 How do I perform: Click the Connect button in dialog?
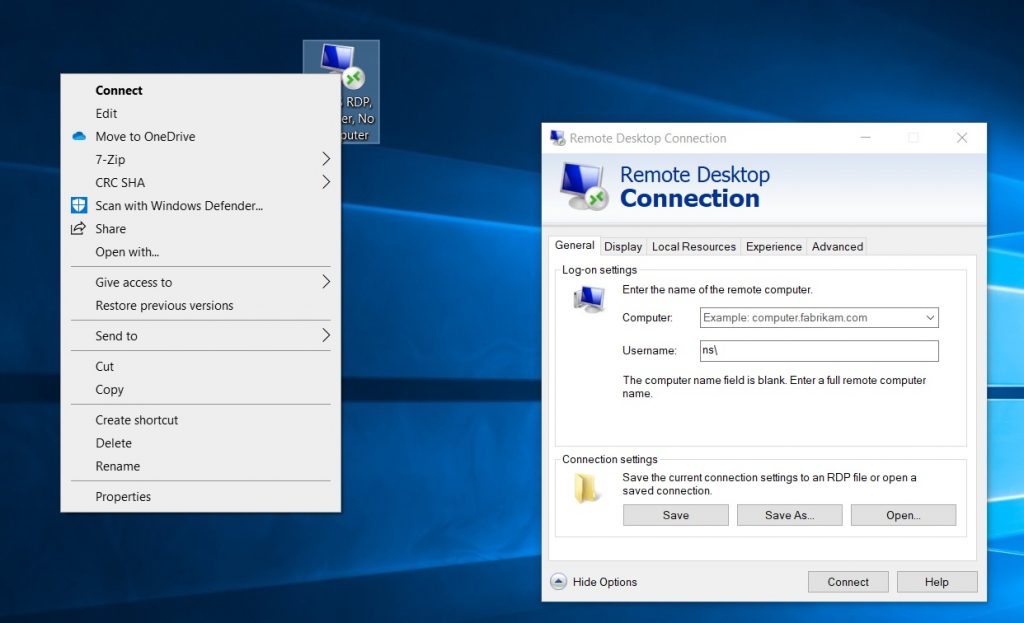pos(848,582)
